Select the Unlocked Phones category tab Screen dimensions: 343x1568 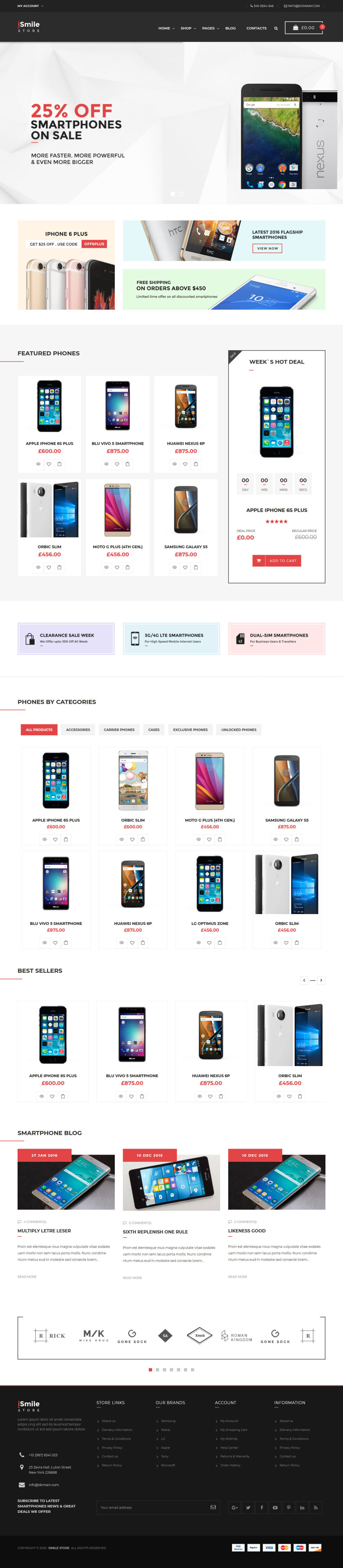pyautogui.click(x=238, y=729)
